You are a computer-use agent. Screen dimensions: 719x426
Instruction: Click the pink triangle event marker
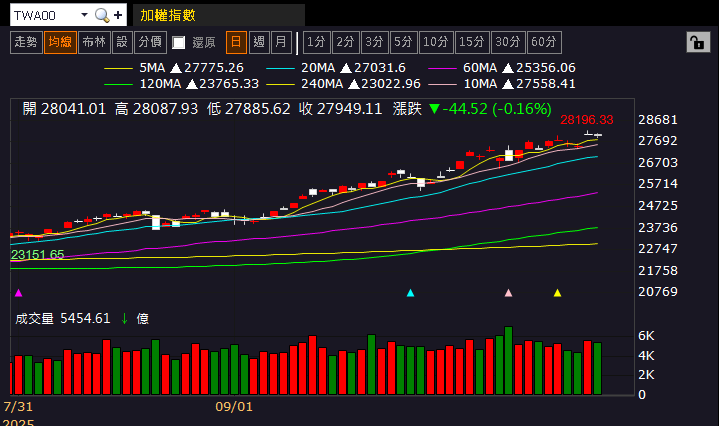[509, 293]
